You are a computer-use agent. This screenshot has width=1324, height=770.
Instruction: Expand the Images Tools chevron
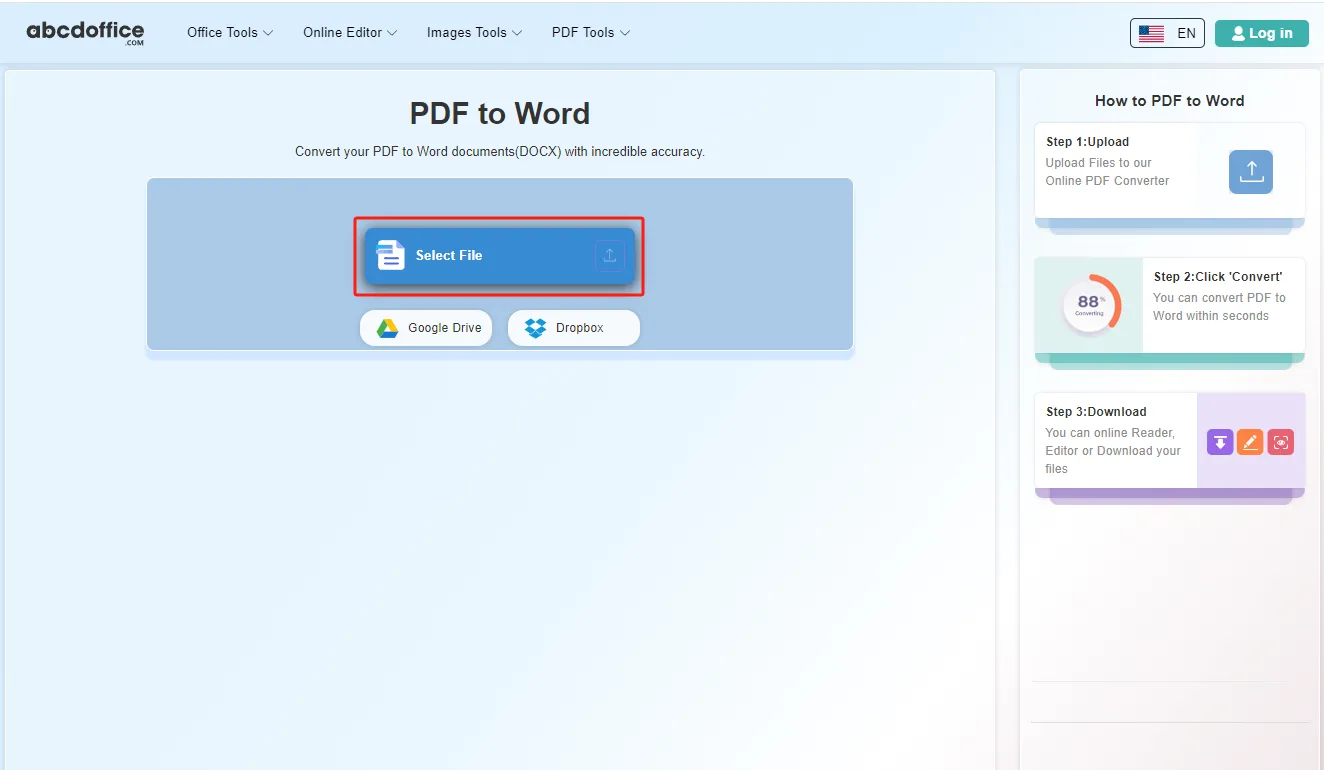point(517,33)
